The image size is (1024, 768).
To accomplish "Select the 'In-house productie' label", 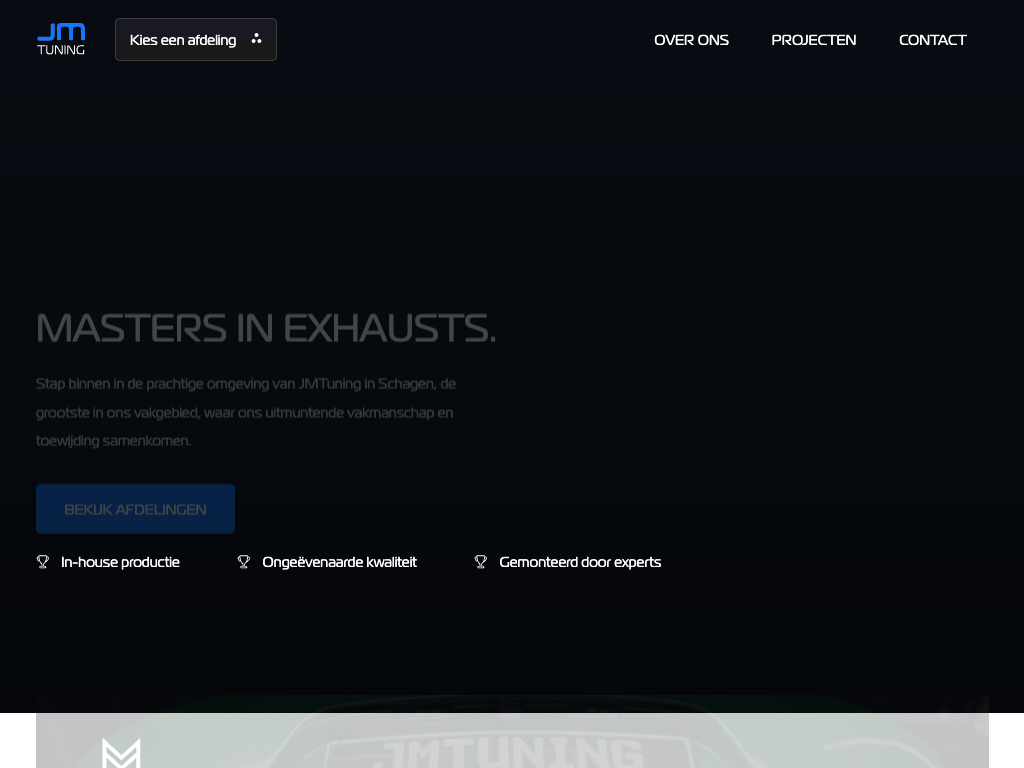I will pos(120,562).
